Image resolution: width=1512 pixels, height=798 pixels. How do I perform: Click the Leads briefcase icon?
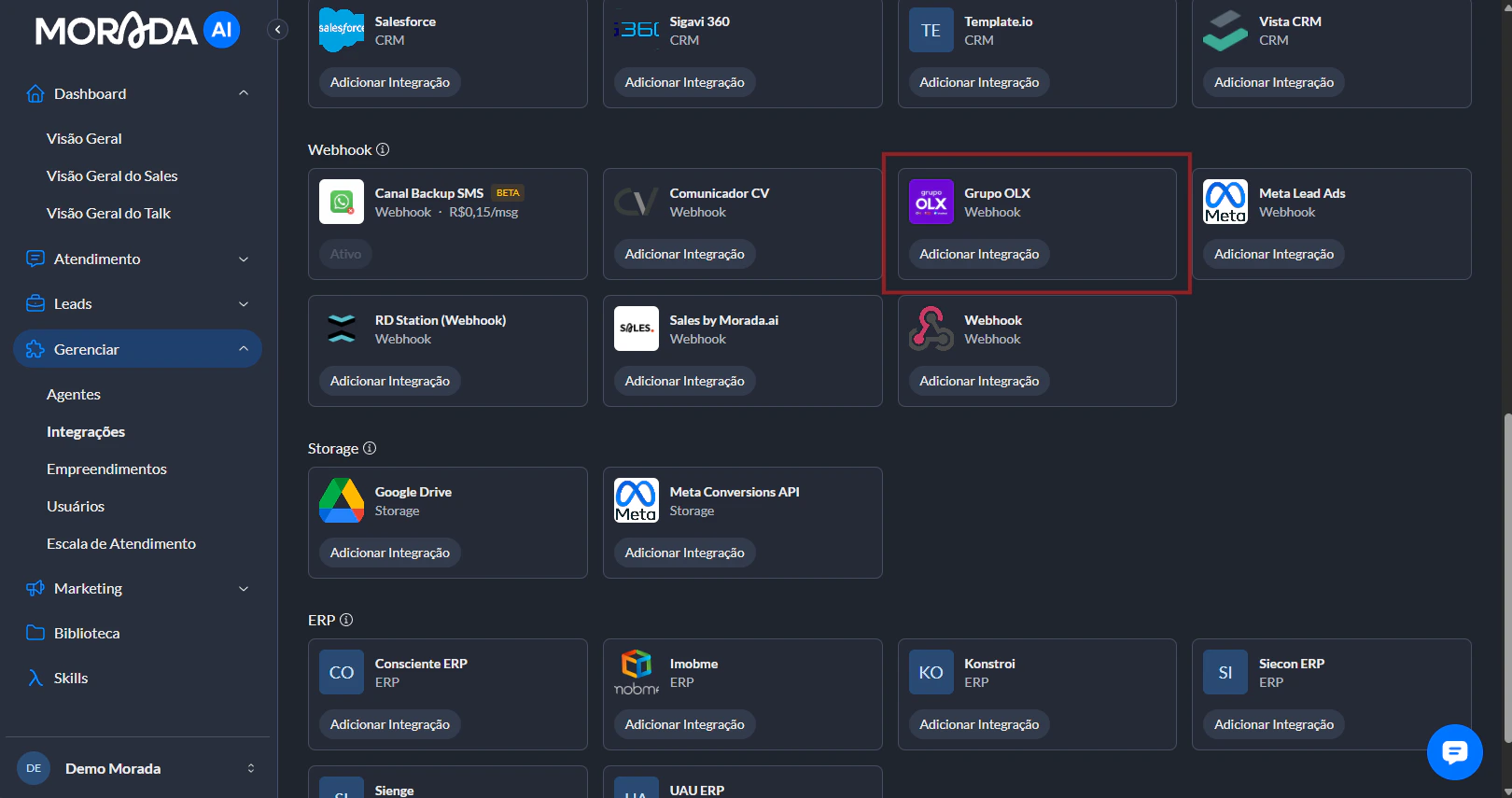tap(35, 303)
